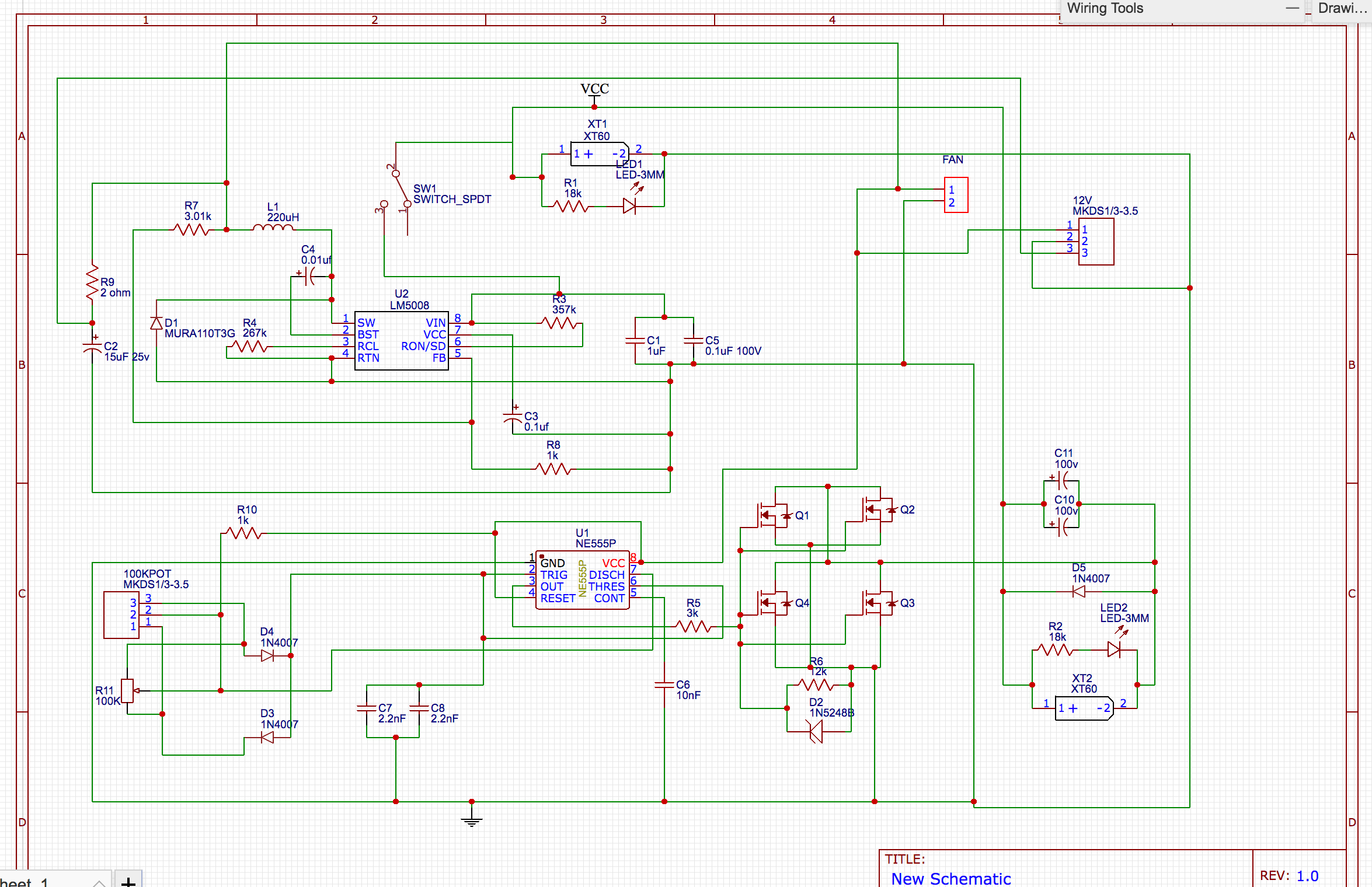Click the FAN connector symbol
This screenshot has width=1372, height=887.
(x=956, y=194)
